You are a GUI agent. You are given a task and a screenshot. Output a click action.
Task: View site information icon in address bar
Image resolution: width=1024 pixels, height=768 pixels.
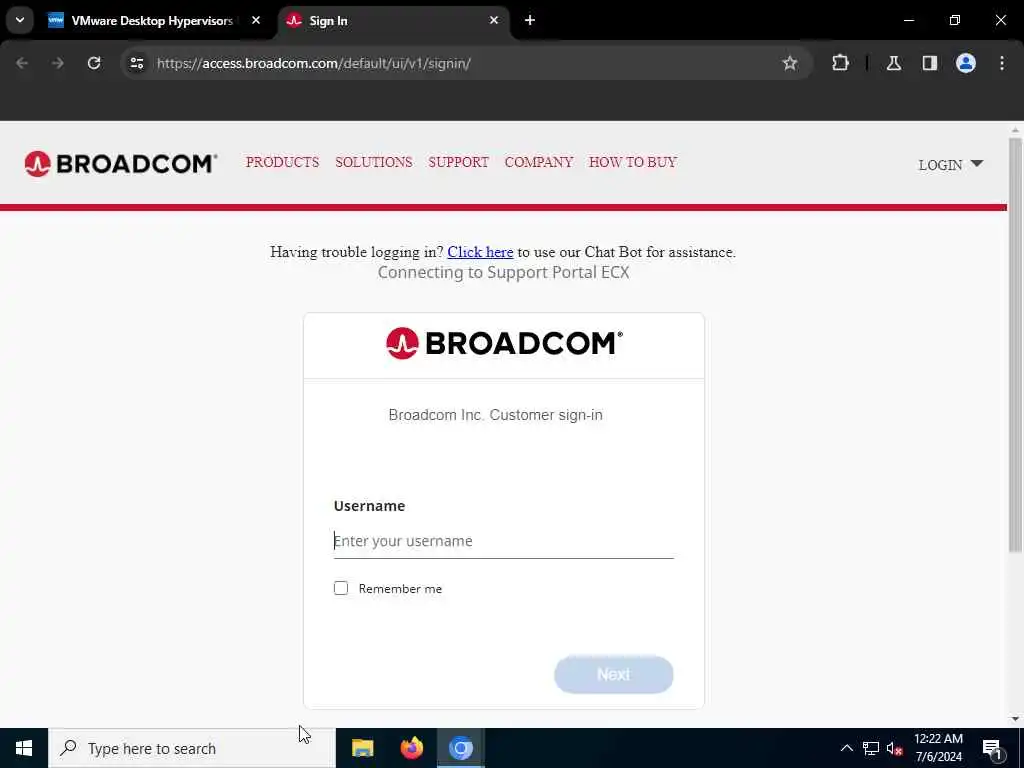pos(136,63)
